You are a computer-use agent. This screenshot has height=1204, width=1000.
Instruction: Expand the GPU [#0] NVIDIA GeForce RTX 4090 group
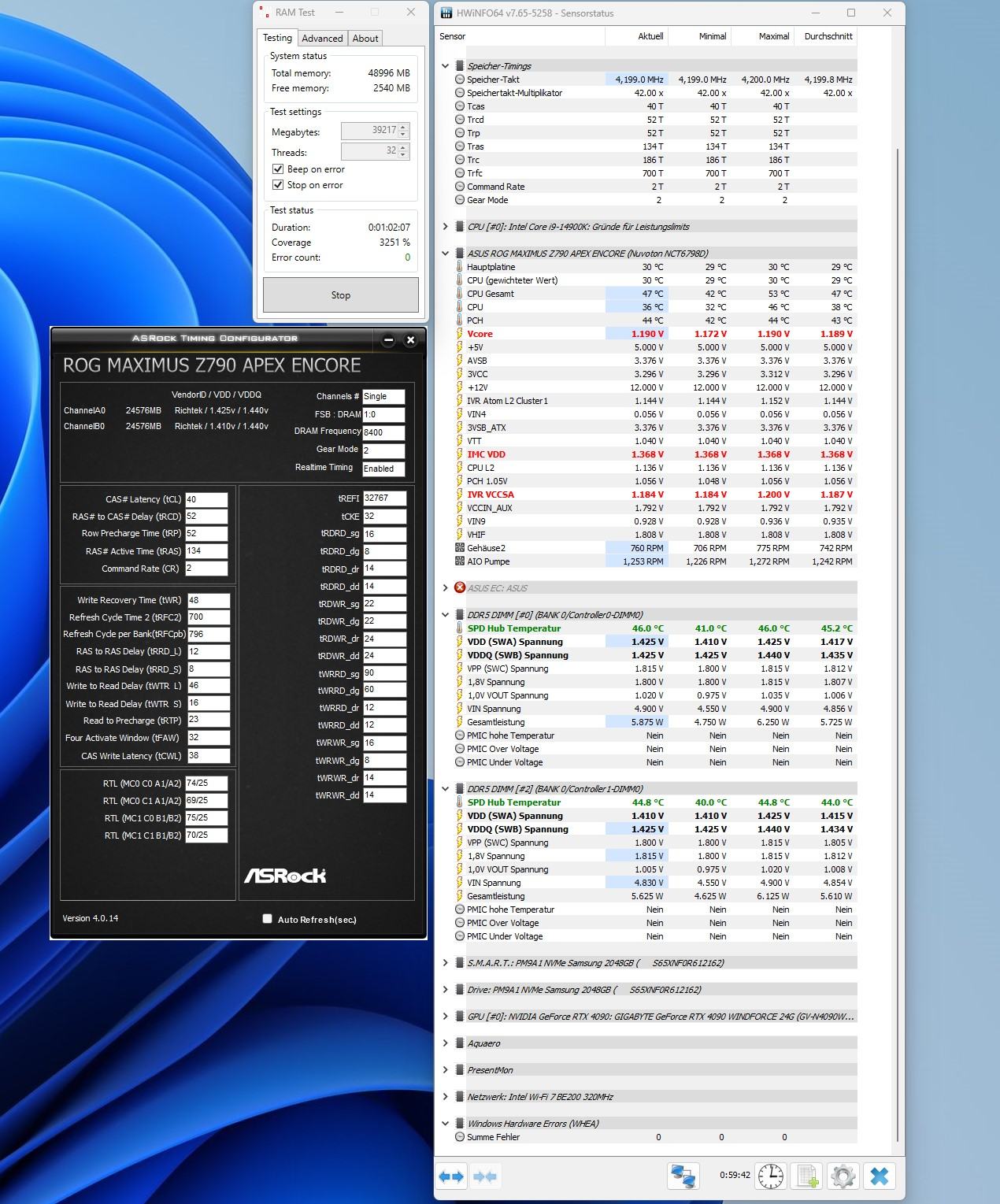tap(446, 1017)
